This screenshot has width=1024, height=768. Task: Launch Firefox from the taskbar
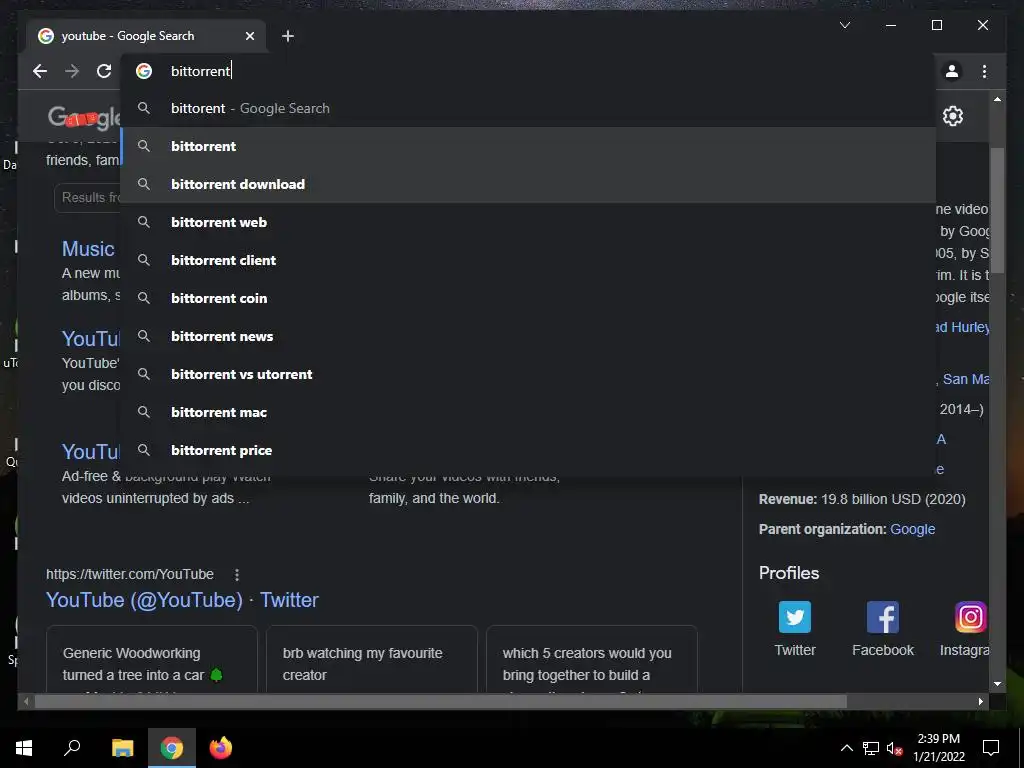pos(221,748)
